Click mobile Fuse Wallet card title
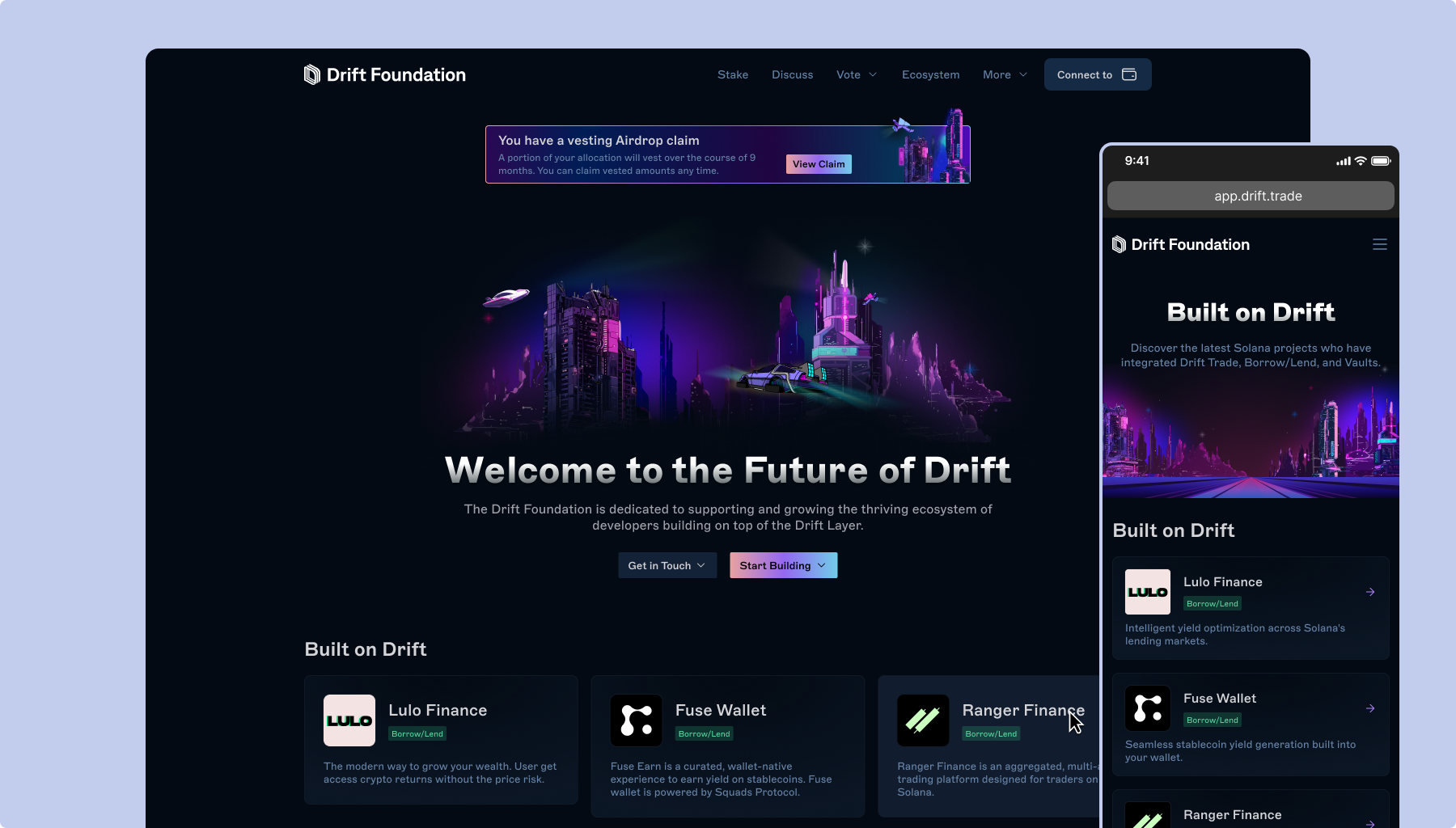1456x828 pixels. coord(1220,698)
